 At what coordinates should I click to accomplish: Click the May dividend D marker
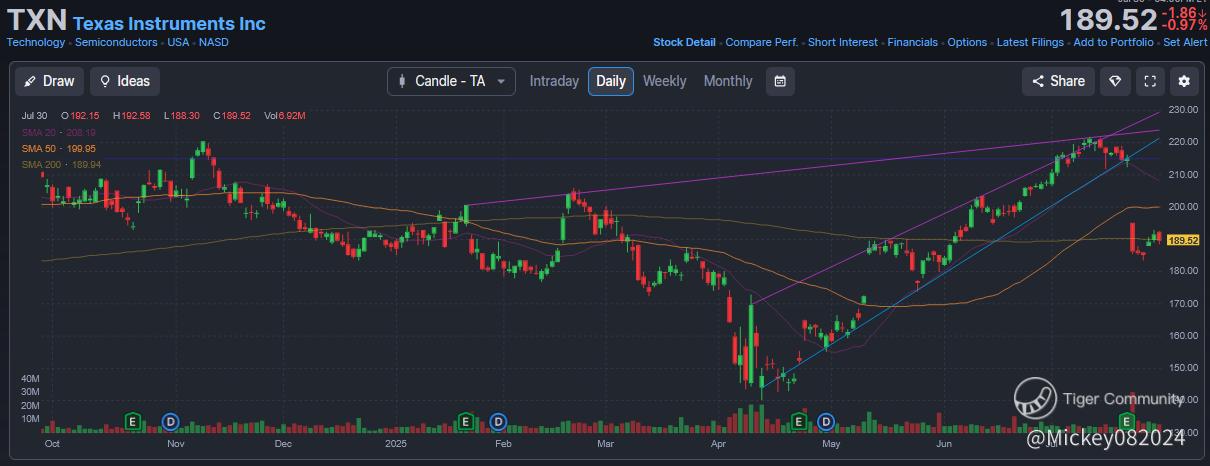(x=826, y=421)
